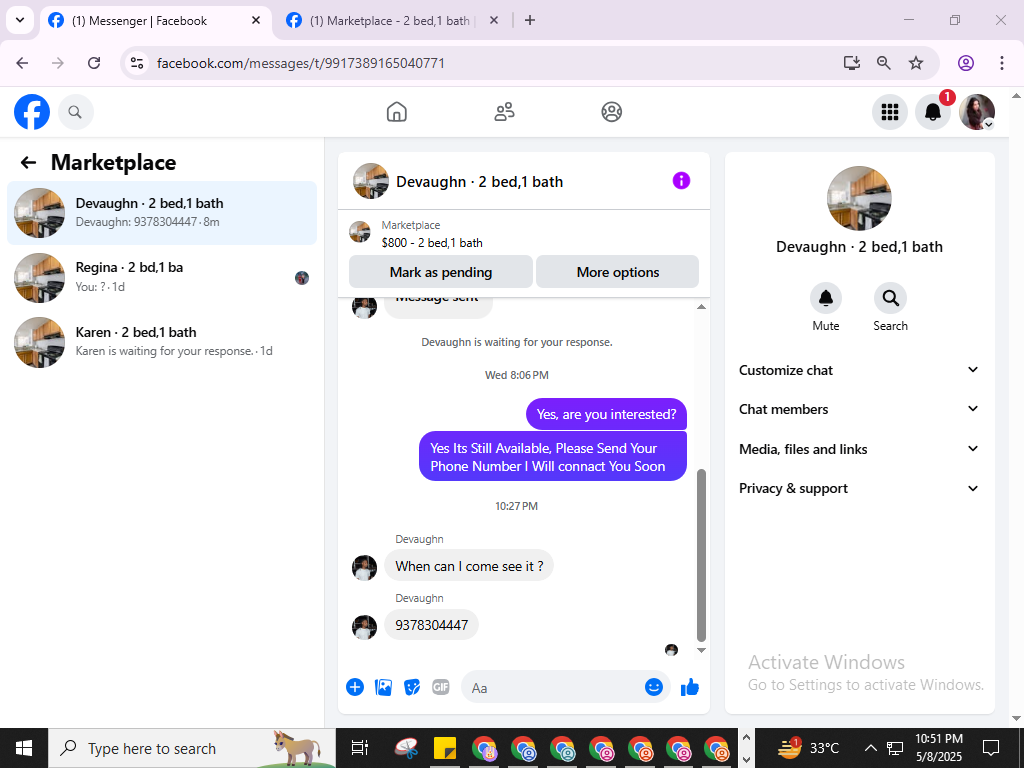The width and height of the screenshot is (1024, 768).
Task: Choose a sticker
Action: (x=412, y=687)
